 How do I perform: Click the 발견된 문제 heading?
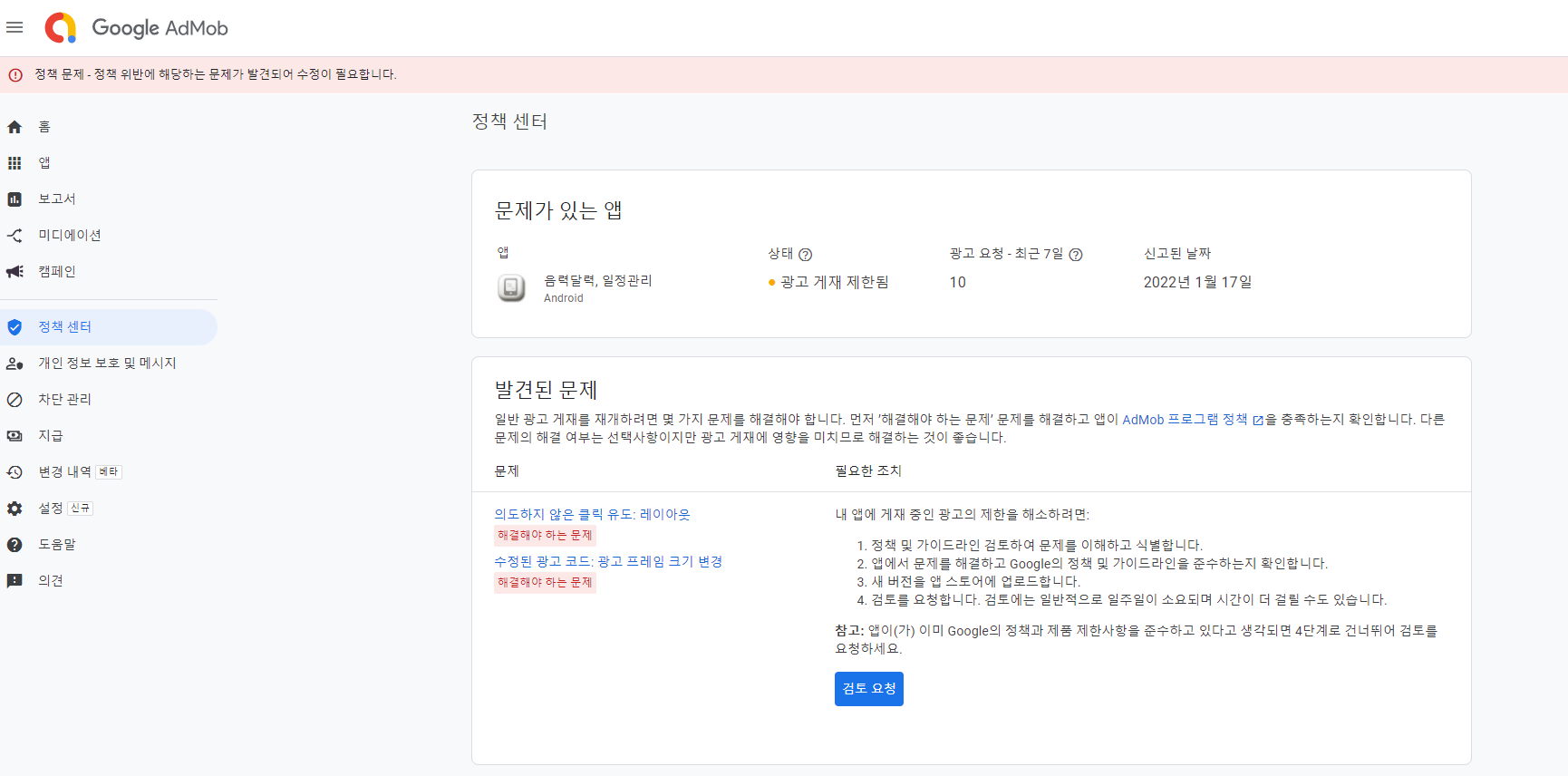pos(546,391)
